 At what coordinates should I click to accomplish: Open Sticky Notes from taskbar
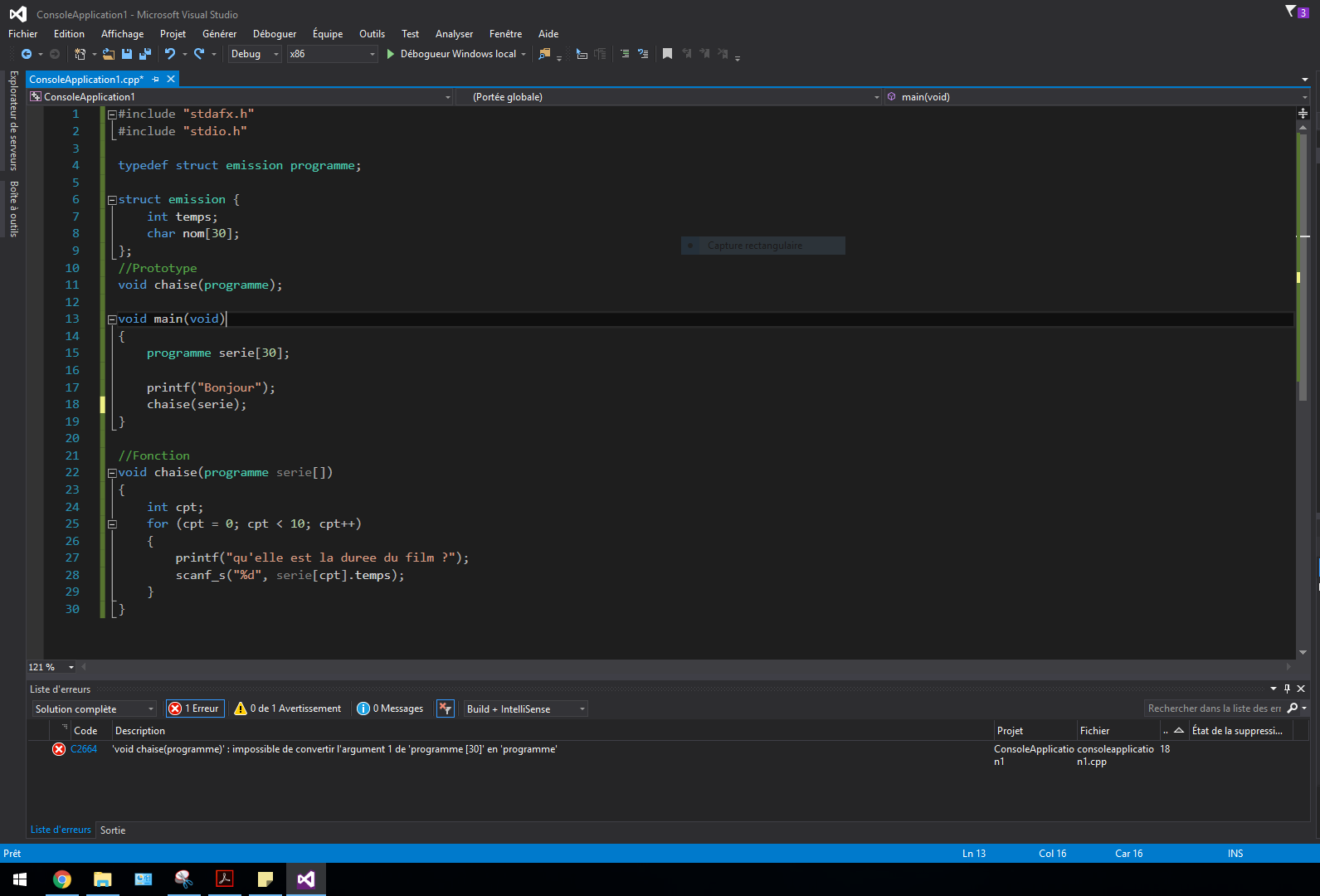(265, 879)
